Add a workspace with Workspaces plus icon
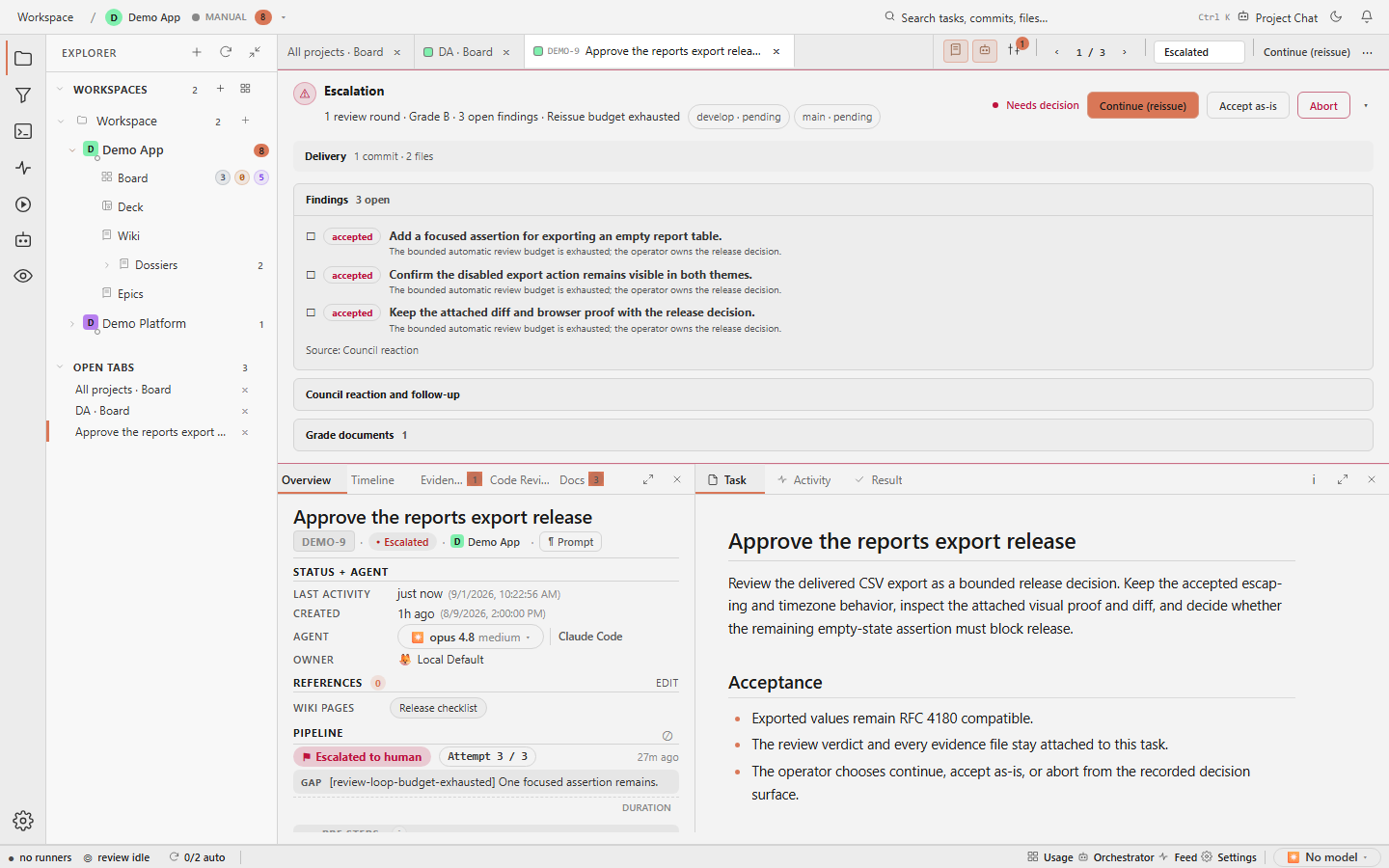Viewport: 1389px width, 868px height. [x=220, y=89]
